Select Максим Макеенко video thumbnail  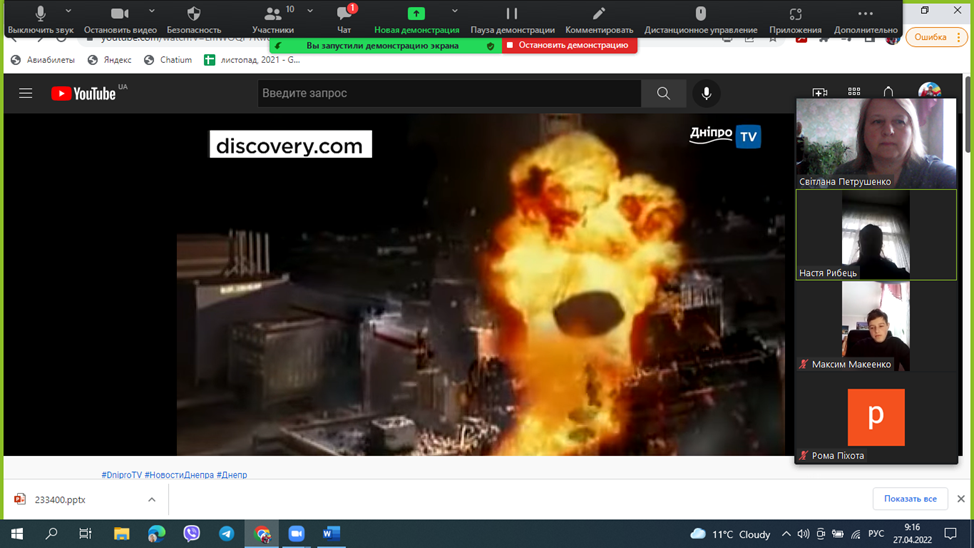click(x=876, y=326)
